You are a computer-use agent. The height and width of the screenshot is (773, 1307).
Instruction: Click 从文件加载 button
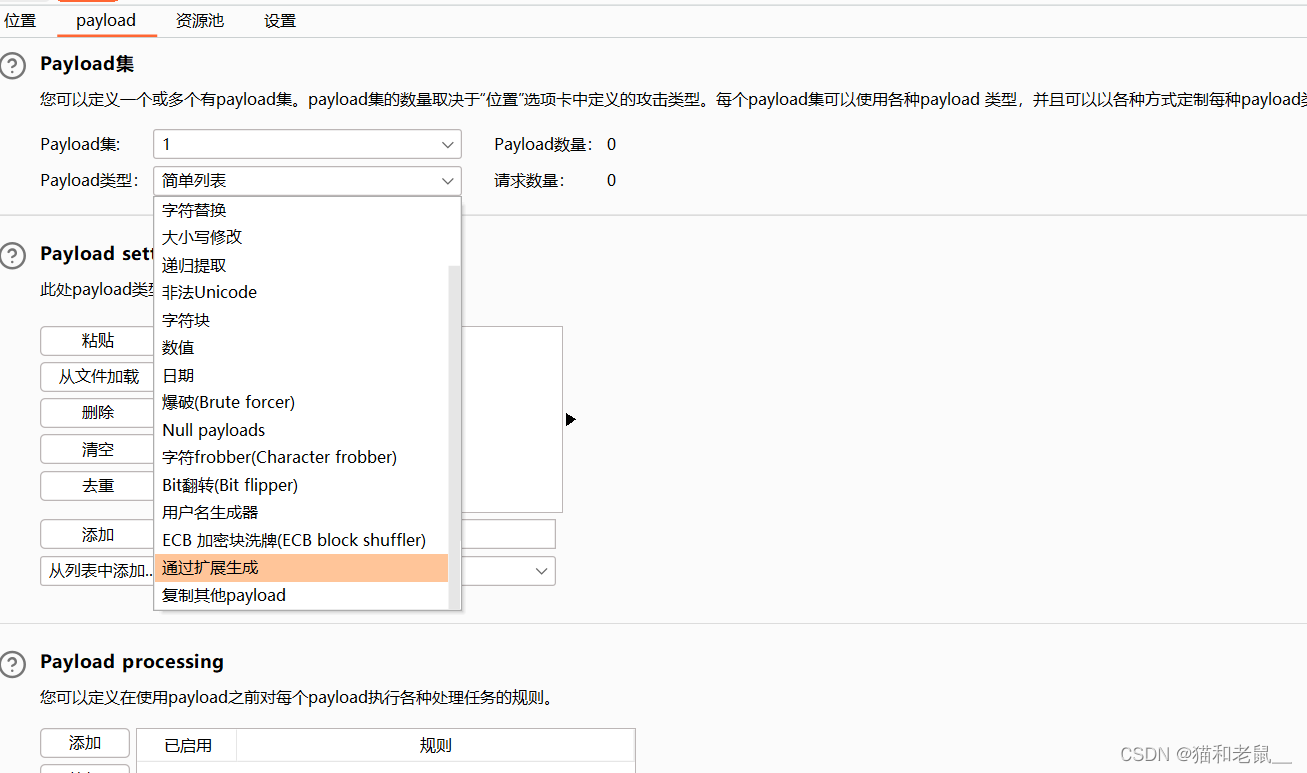[97, 377]
